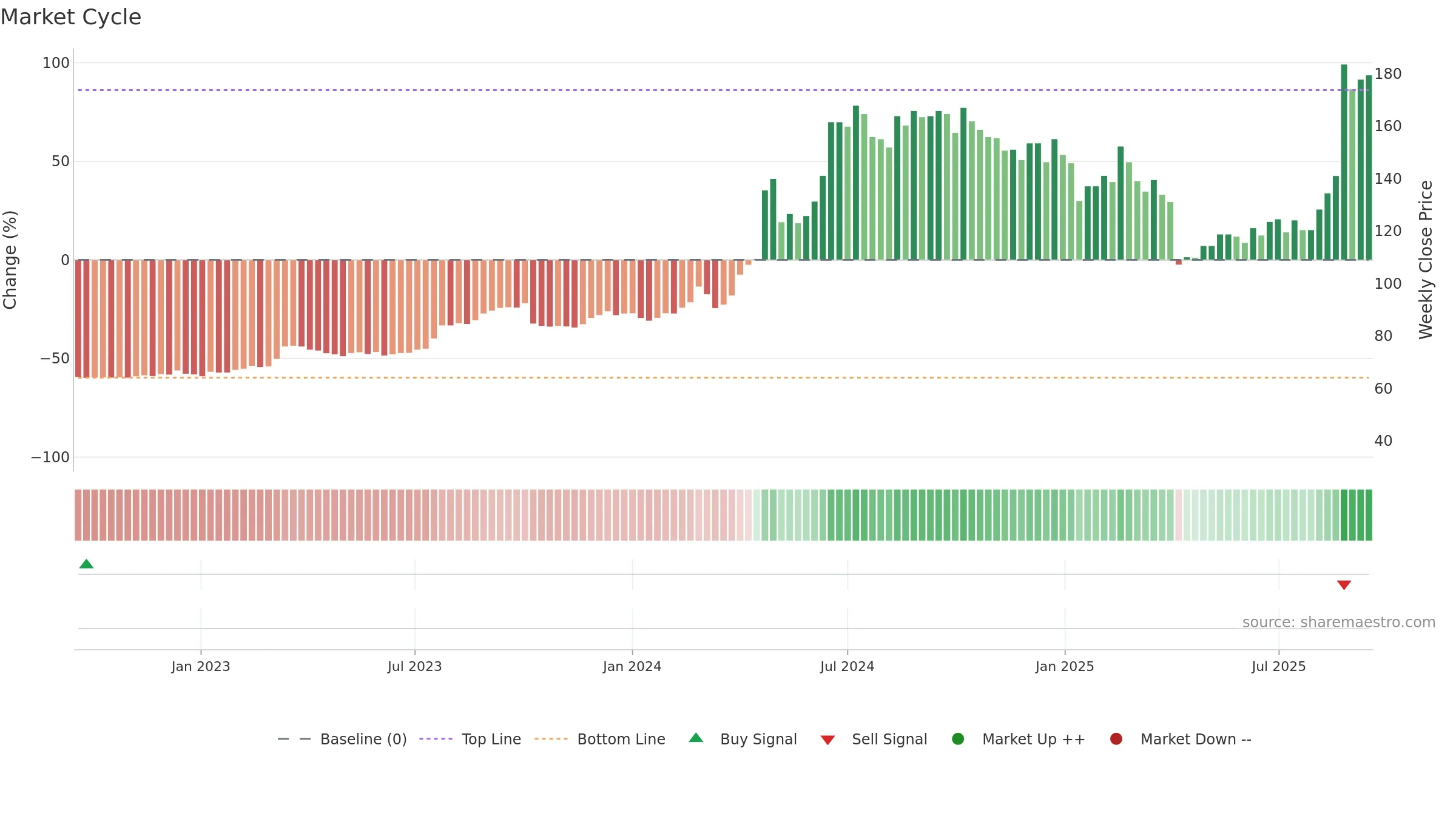Image resolution: width=1456 pixels, height=819 pixels.
Task: Click the gray dashed Baseline sample
Action: coord(294,739)
